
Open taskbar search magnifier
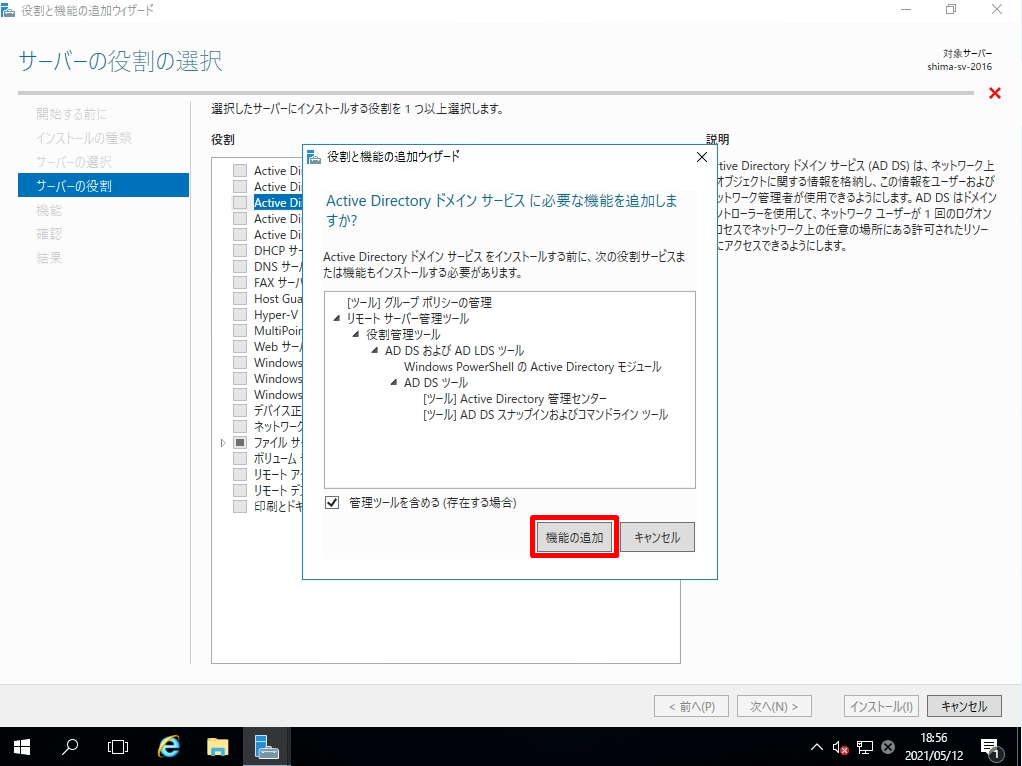pyautogui.click(x=70, y=747)
